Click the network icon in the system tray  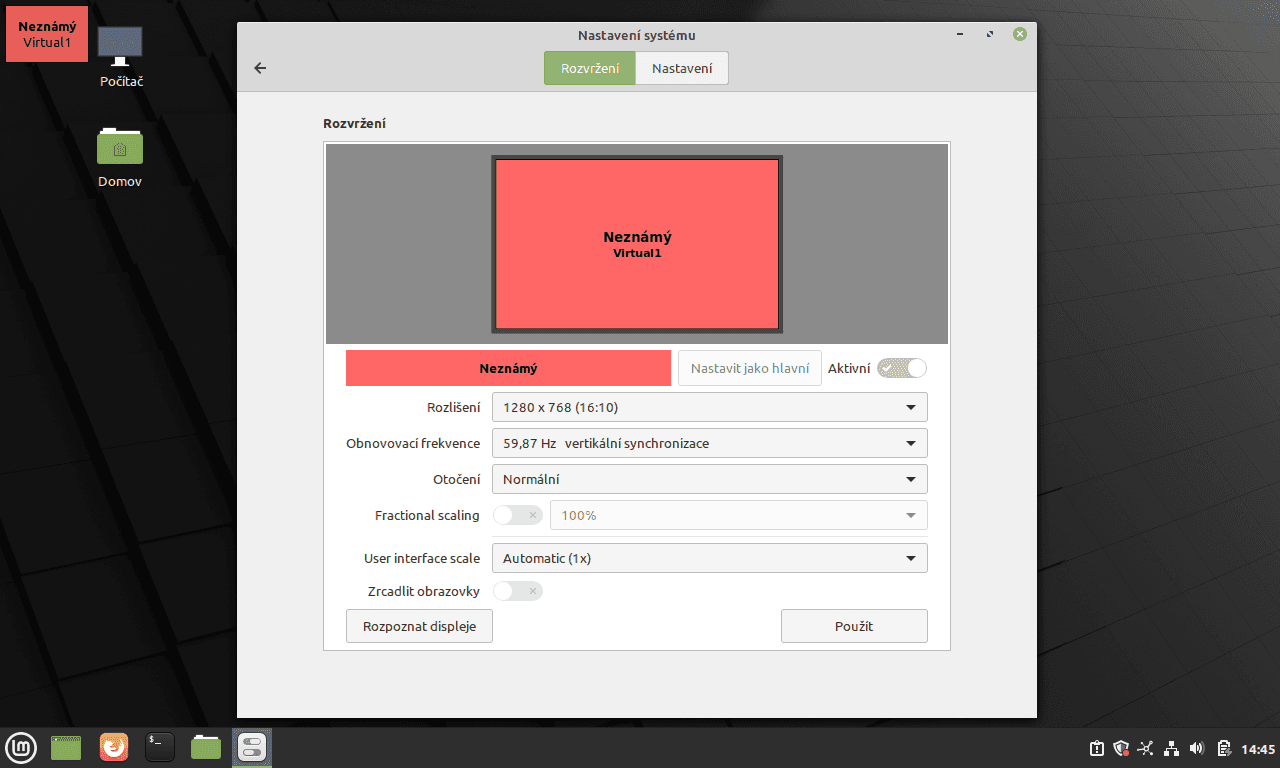[x=1171, y=747]
